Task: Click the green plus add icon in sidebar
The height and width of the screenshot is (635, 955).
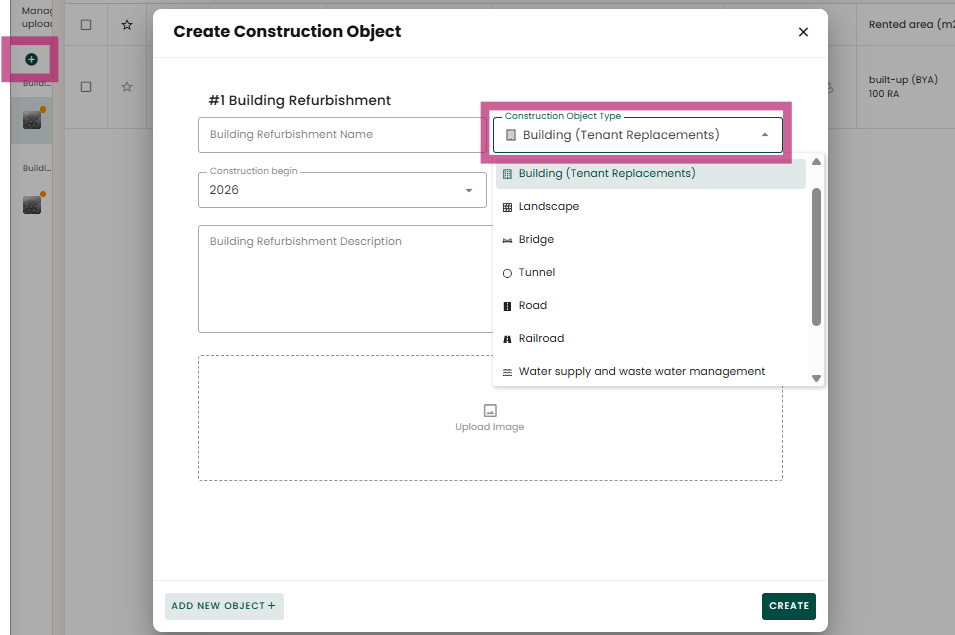Action: click(31, 60)
